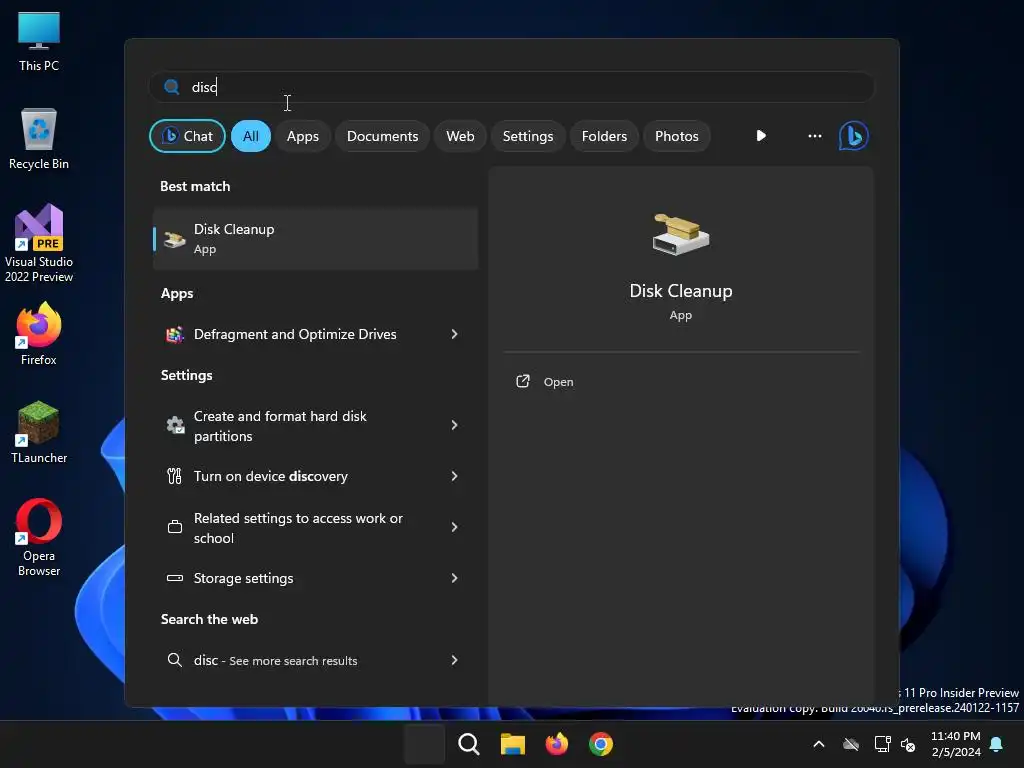
Task: Filter results by Folders
Action: [x=604, y=136]
